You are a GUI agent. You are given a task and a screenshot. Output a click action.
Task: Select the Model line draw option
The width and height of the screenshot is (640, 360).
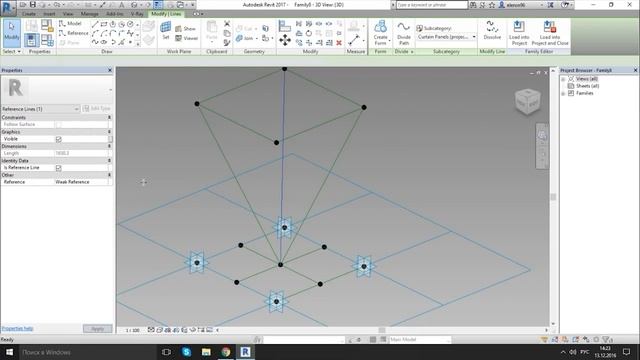click(x=70, y=24)
